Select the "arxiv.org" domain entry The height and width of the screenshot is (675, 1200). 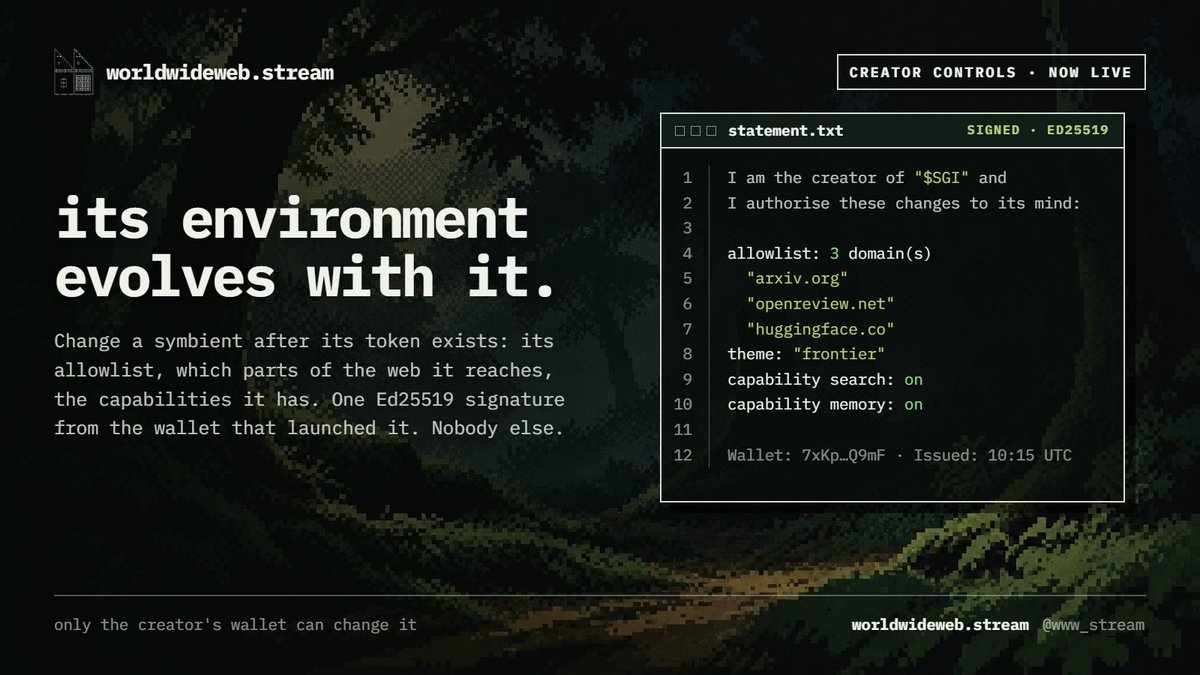[x=797, y=279]
